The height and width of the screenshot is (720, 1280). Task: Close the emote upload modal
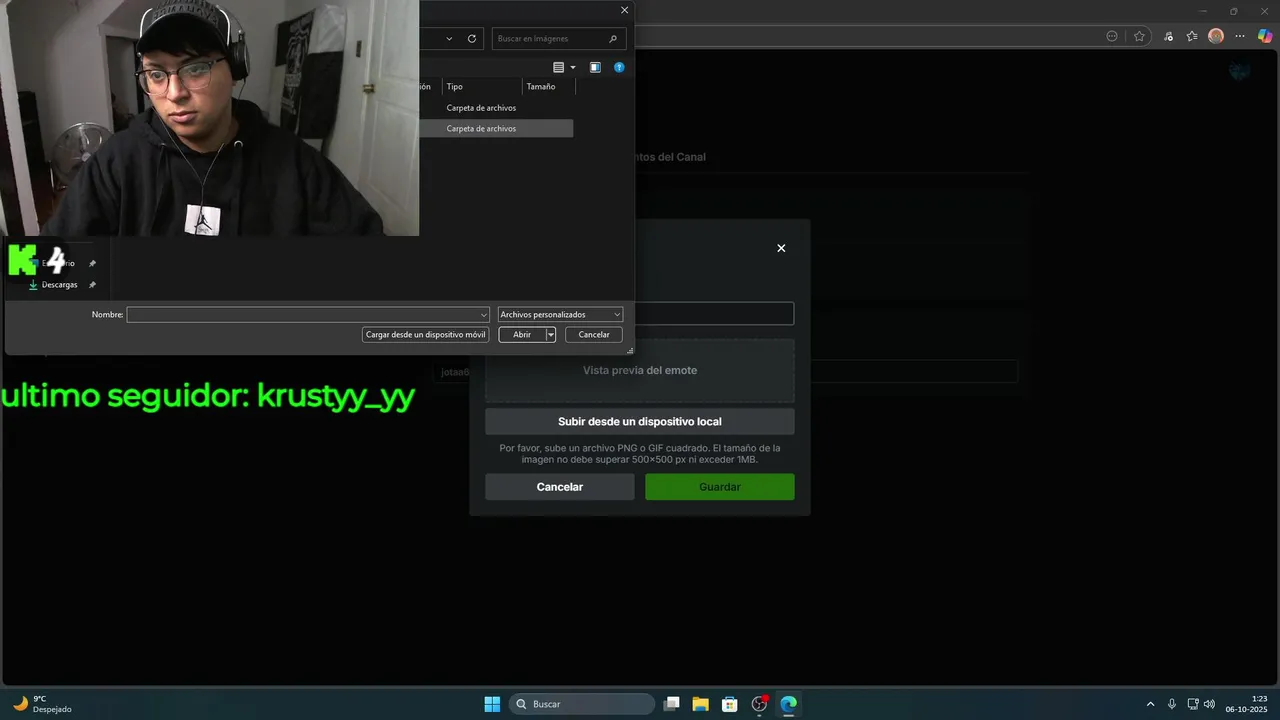pyautogui.click(x=781, y=248)
